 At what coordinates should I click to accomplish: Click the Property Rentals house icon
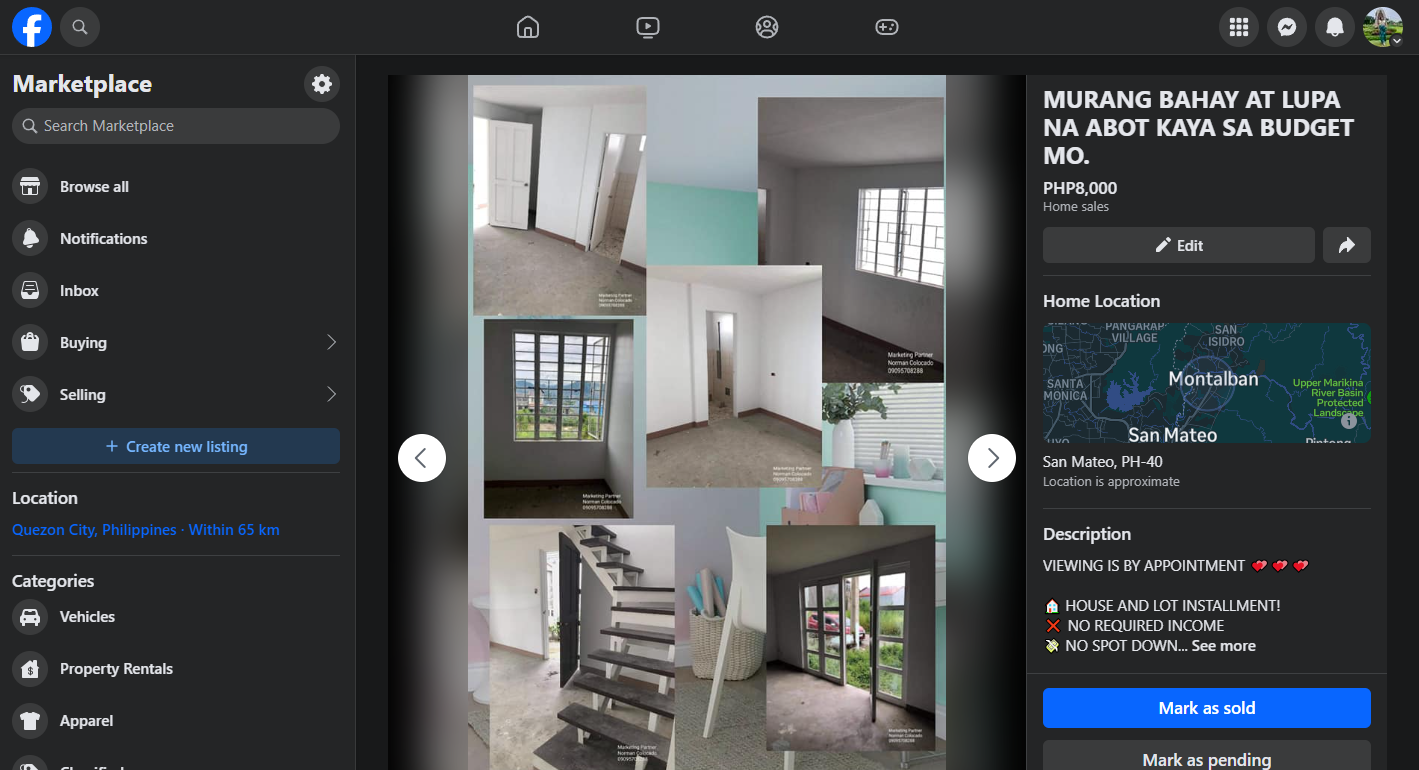tap(30, 669)
